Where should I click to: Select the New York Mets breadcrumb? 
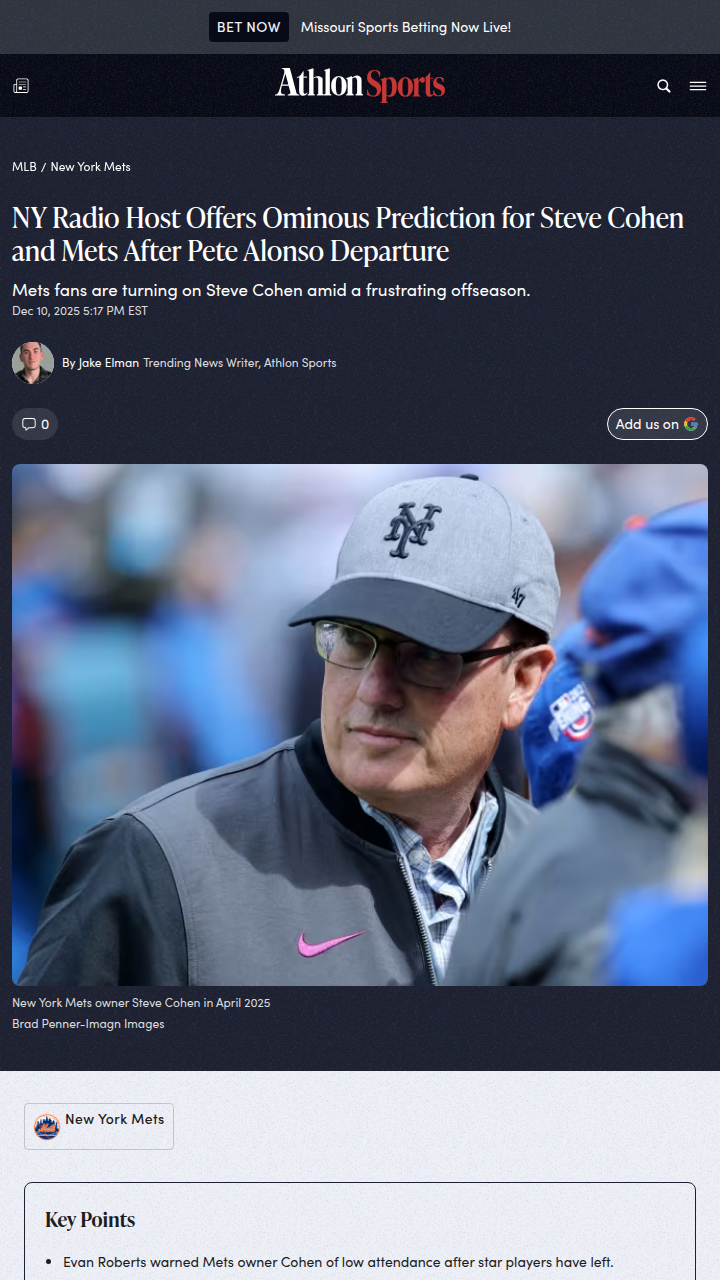pos(90,167)
